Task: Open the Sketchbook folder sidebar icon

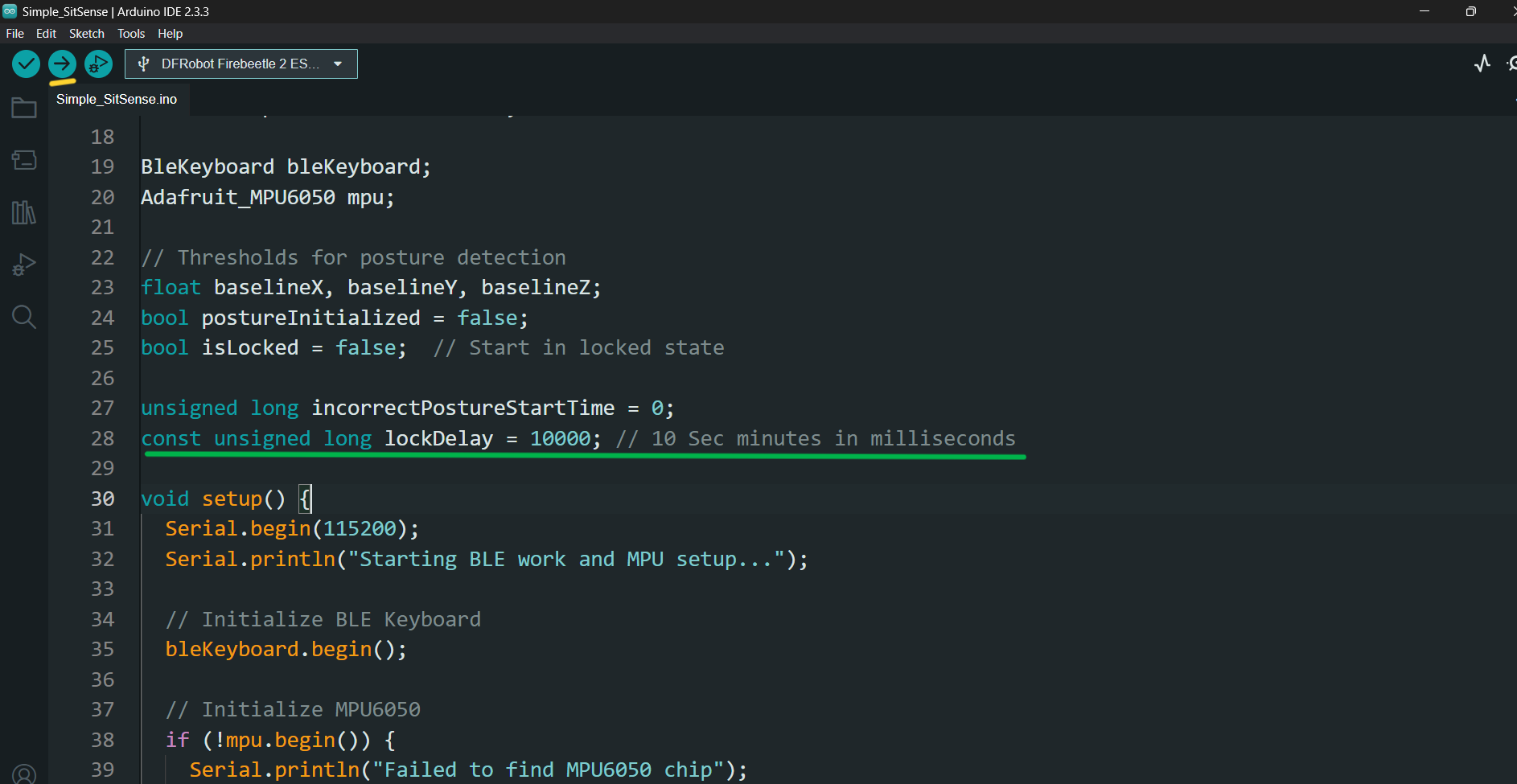Action: pyautogui.click(x=24, y=108)
